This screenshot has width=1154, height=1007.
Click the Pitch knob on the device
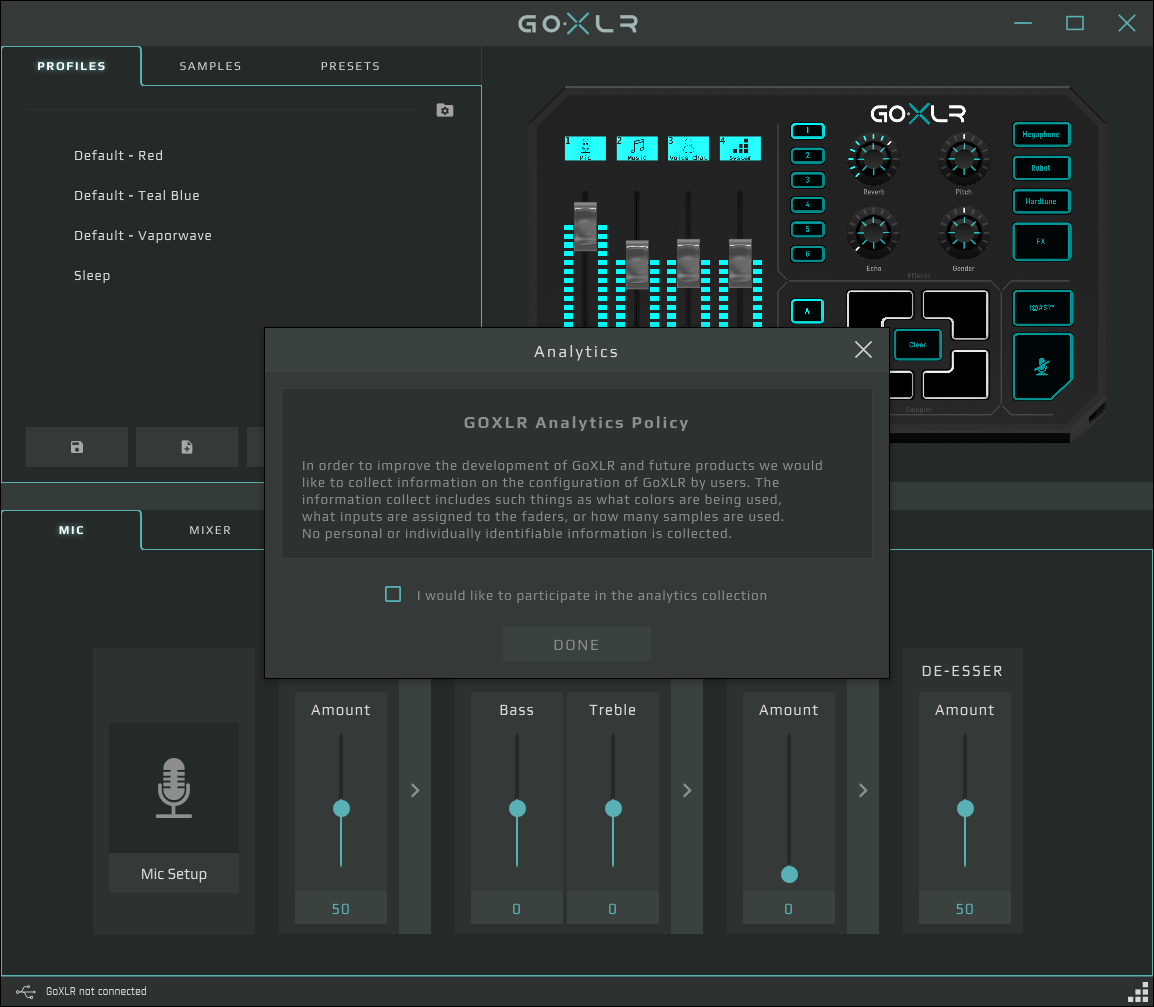pos(963,158)
